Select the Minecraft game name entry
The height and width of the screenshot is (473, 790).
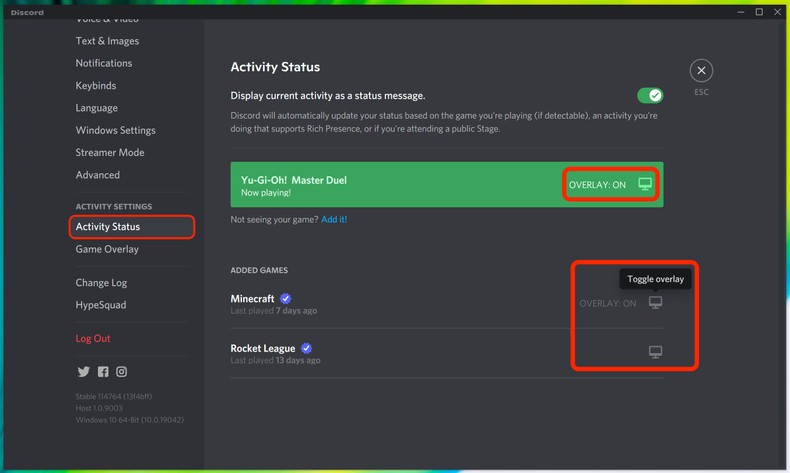(252, 299)
